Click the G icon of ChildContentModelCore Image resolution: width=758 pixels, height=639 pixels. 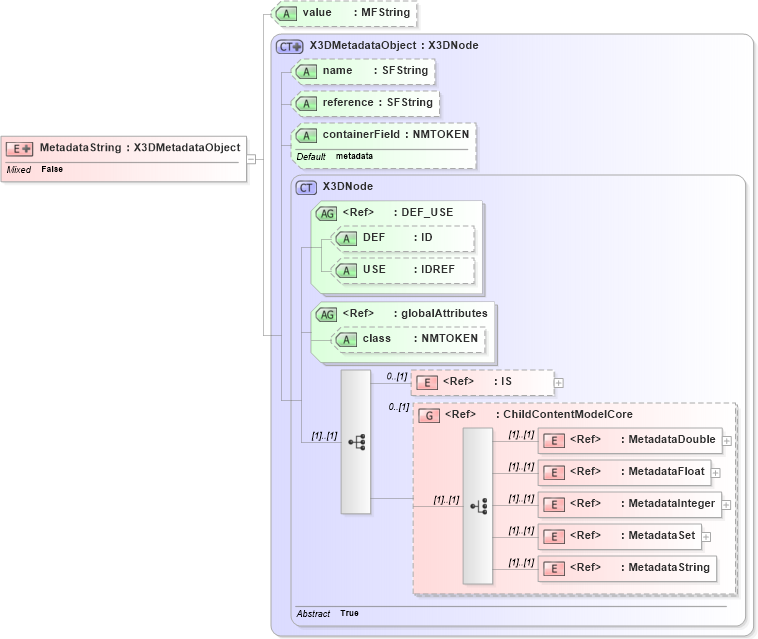tap(429, 416)
